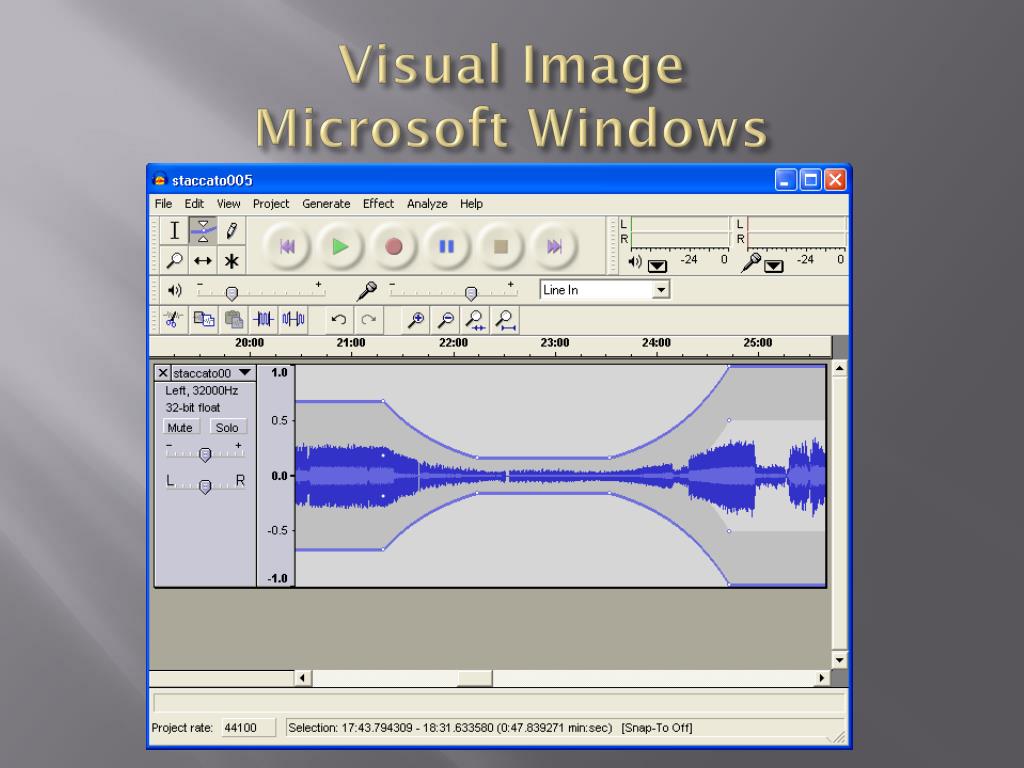1024x768 pixels.
Task: Click the Selection time text in status bar
Action: [451, 728]
